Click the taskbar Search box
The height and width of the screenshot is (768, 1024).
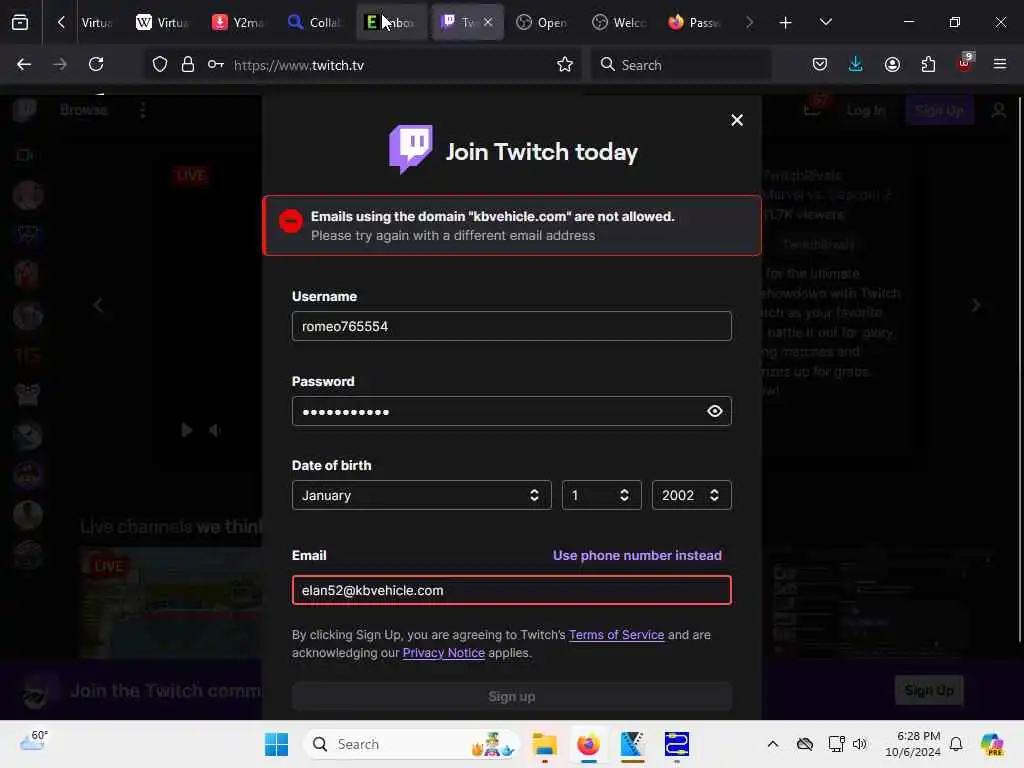[411, 744]
